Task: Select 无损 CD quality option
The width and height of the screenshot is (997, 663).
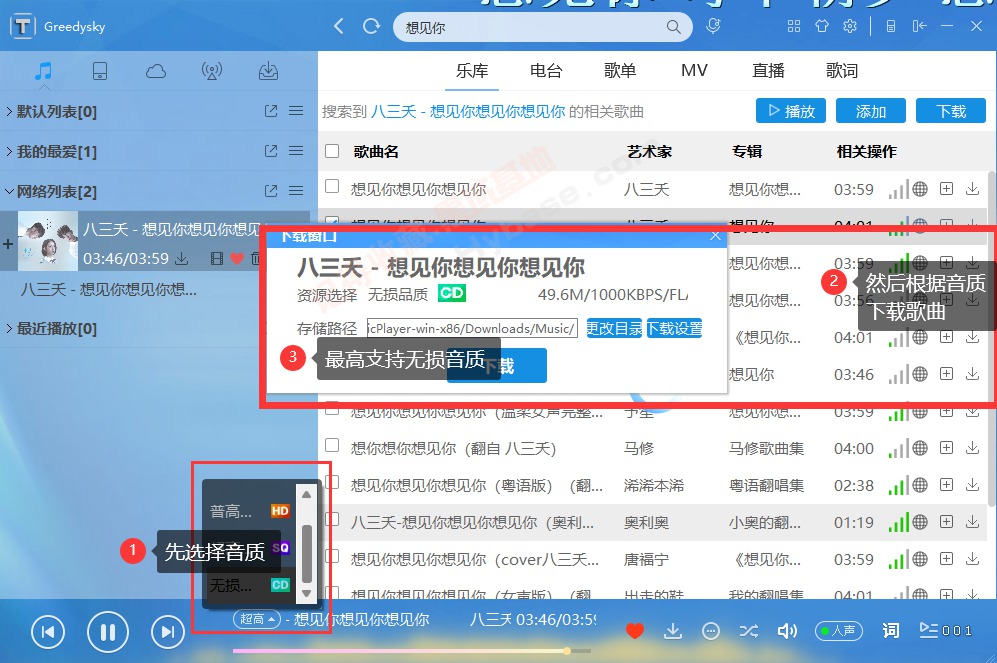Action: 250,584
